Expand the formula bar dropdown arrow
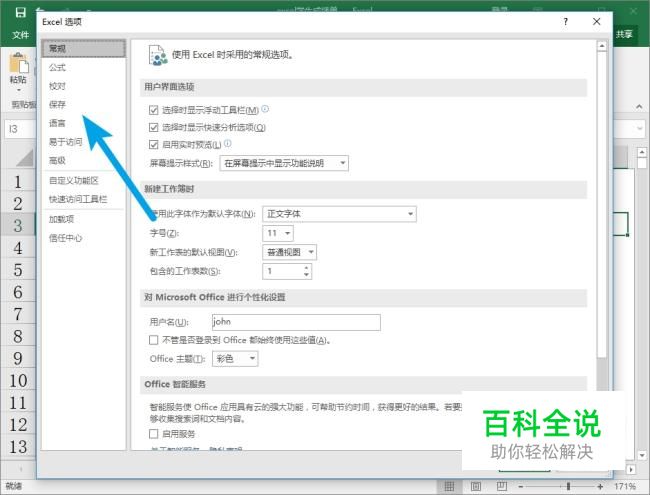 640,129
